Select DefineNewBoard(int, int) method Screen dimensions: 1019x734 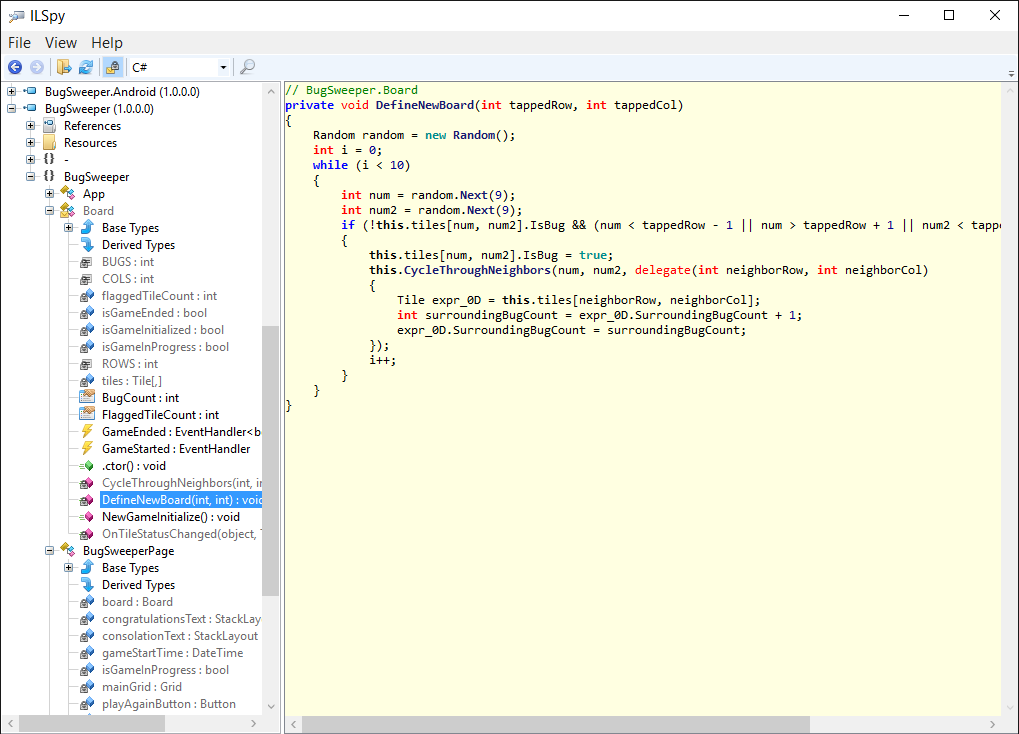tap(181, 500)
